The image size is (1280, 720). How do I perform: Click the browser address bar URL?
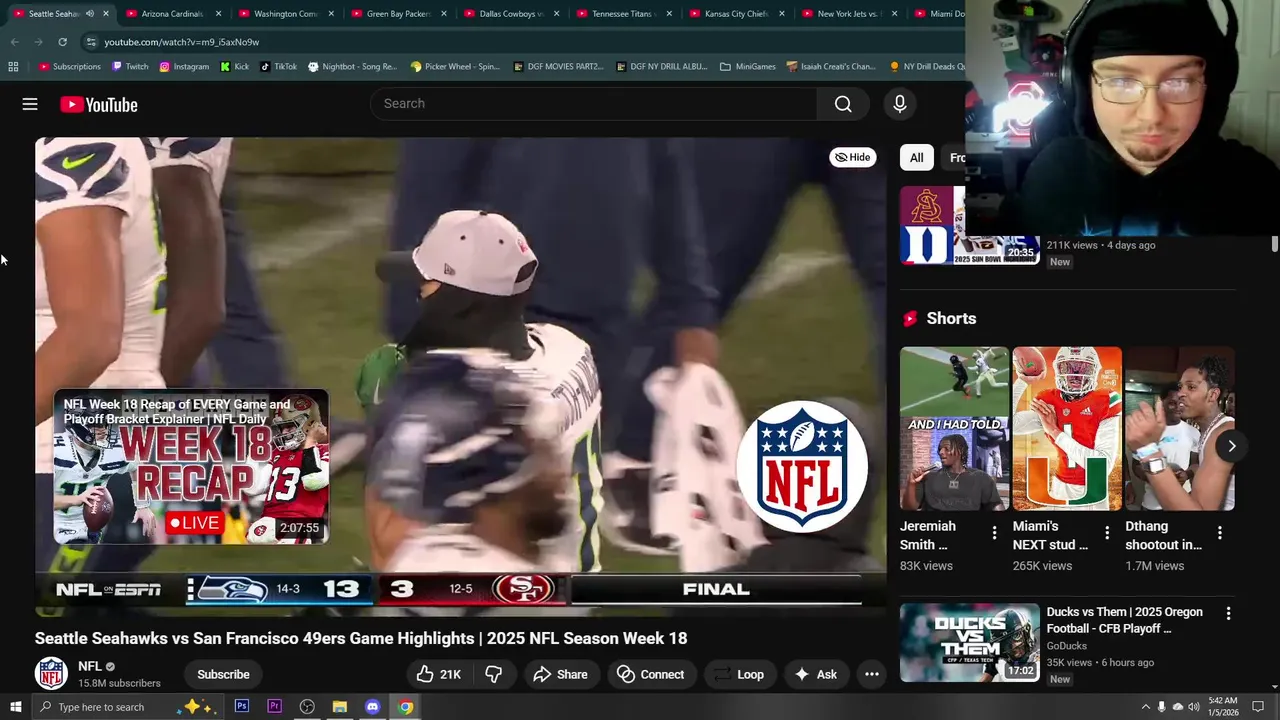point(181,42)
